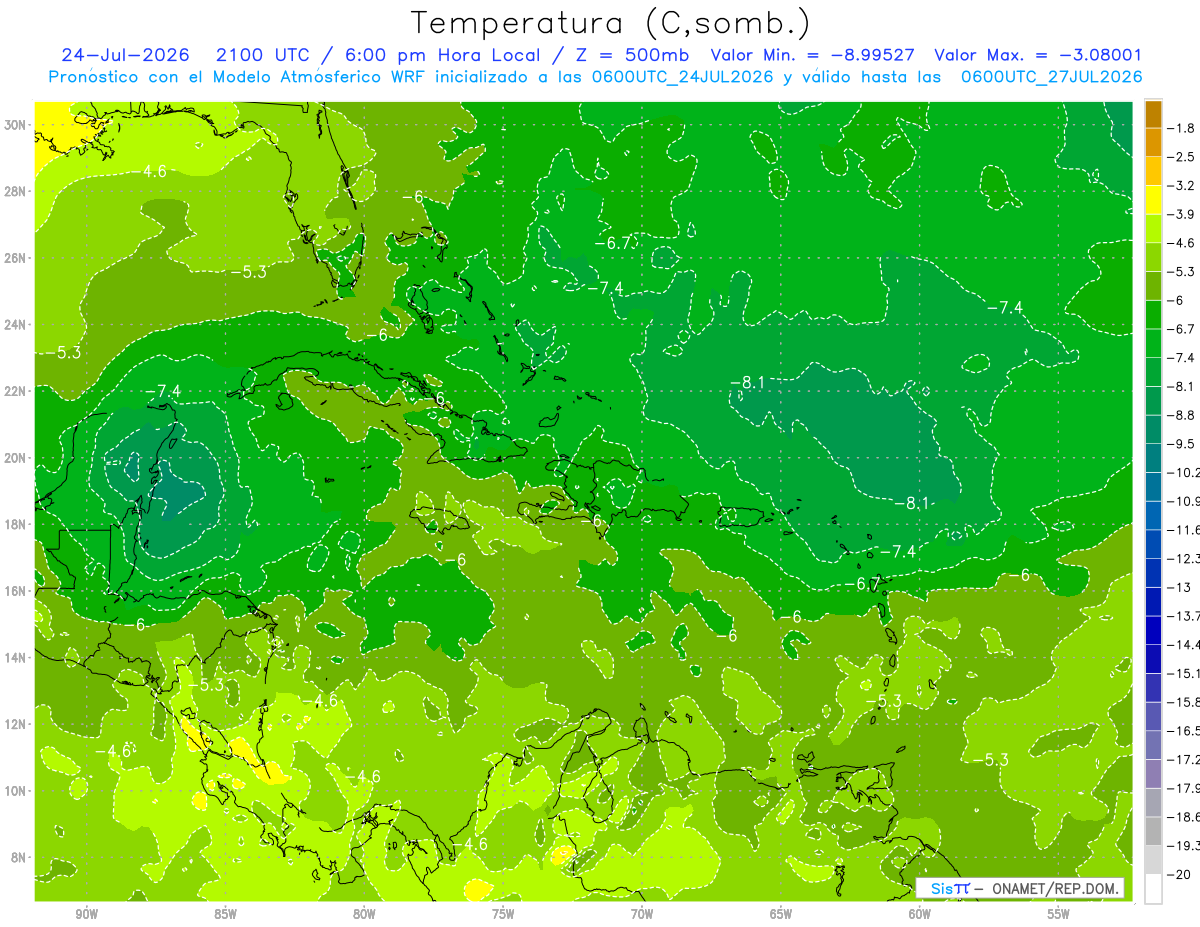This screenshot has width=1200, height=927.
Task: Pick blue color bar segment between -13 and -13.7
Action: (x=1153, y=601)
